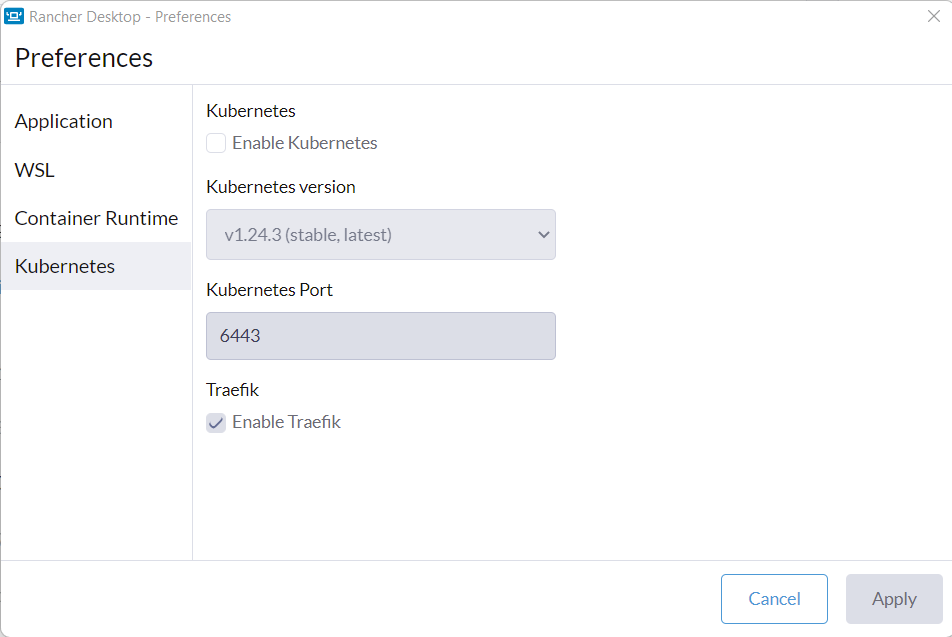Click v1.24.3 (stable, latest) text
The width and height of the screenshot is (952, 637).
coord(308,235)
